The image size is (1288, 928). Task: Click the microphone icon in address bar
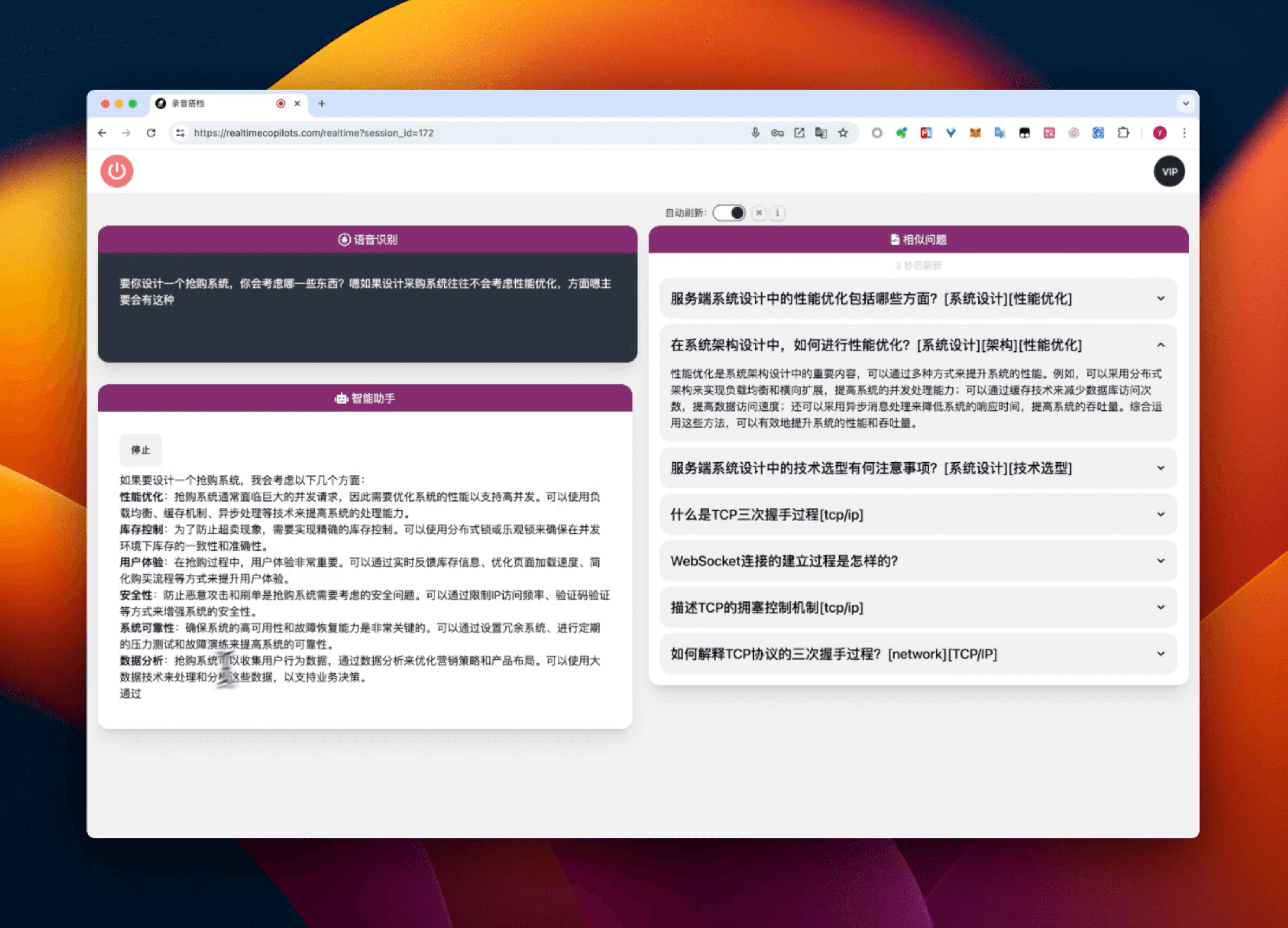[755, 133]
